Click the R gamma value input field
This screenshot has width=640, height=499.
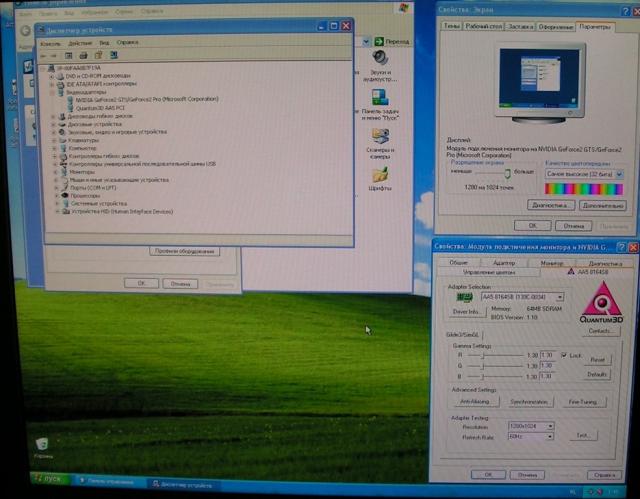coord(548,355)
